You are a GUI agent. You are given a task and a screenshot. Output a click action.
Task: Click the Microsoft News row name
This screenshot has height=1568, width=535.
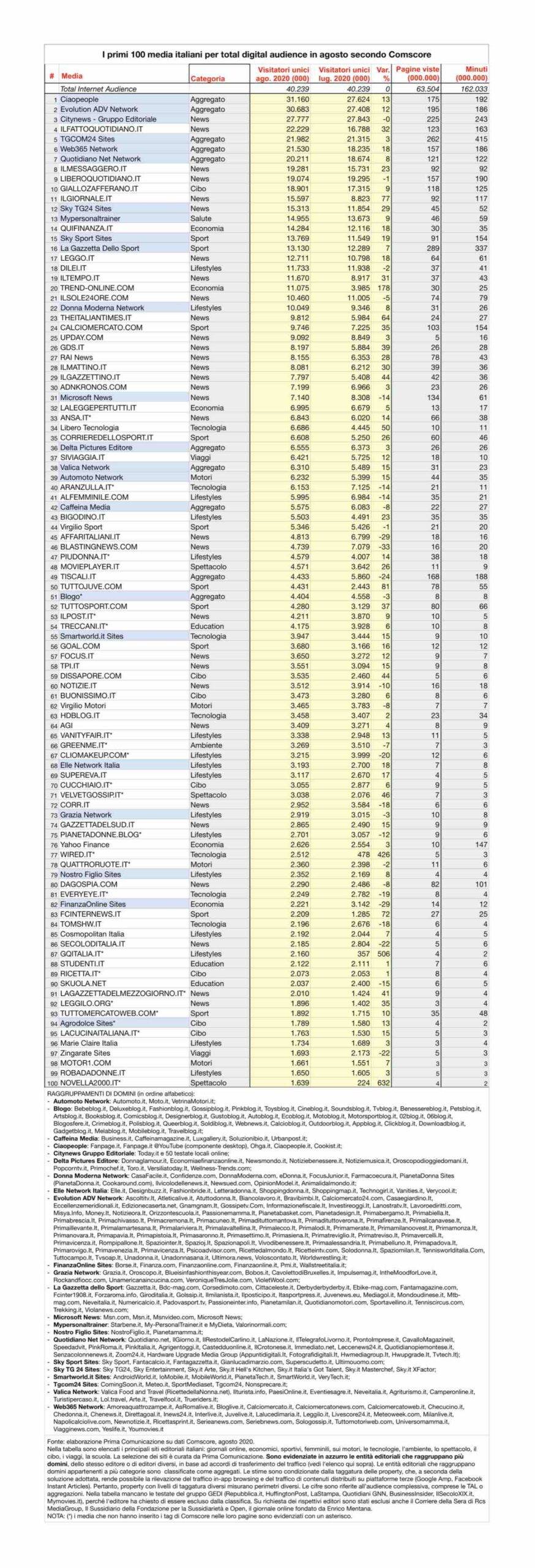click(x=86, y=398)
